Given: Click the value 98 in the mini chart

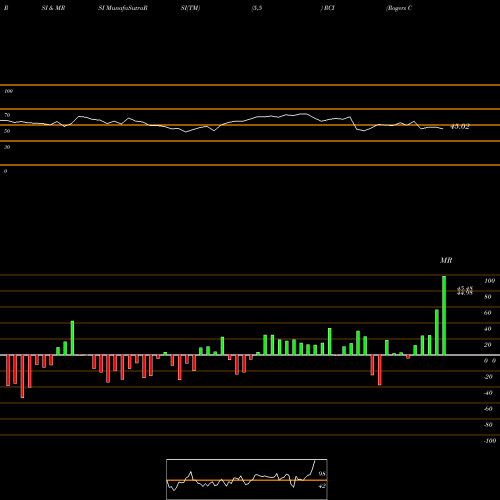Looking at the screenshot, I should click(x=322, y=474).
